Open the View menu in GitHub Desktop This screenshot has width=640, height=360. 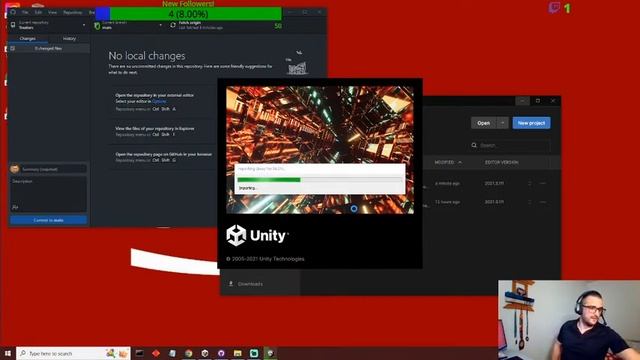point(52,12)
